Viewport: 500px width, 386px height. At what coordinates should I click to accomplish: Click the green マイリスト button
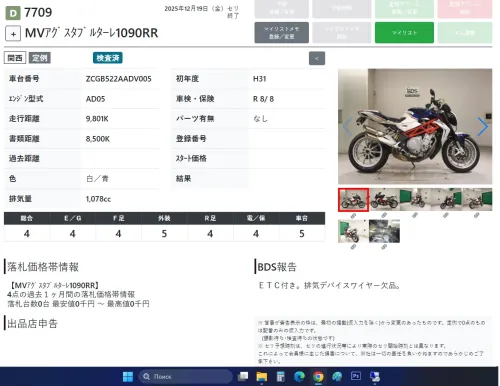404,33
